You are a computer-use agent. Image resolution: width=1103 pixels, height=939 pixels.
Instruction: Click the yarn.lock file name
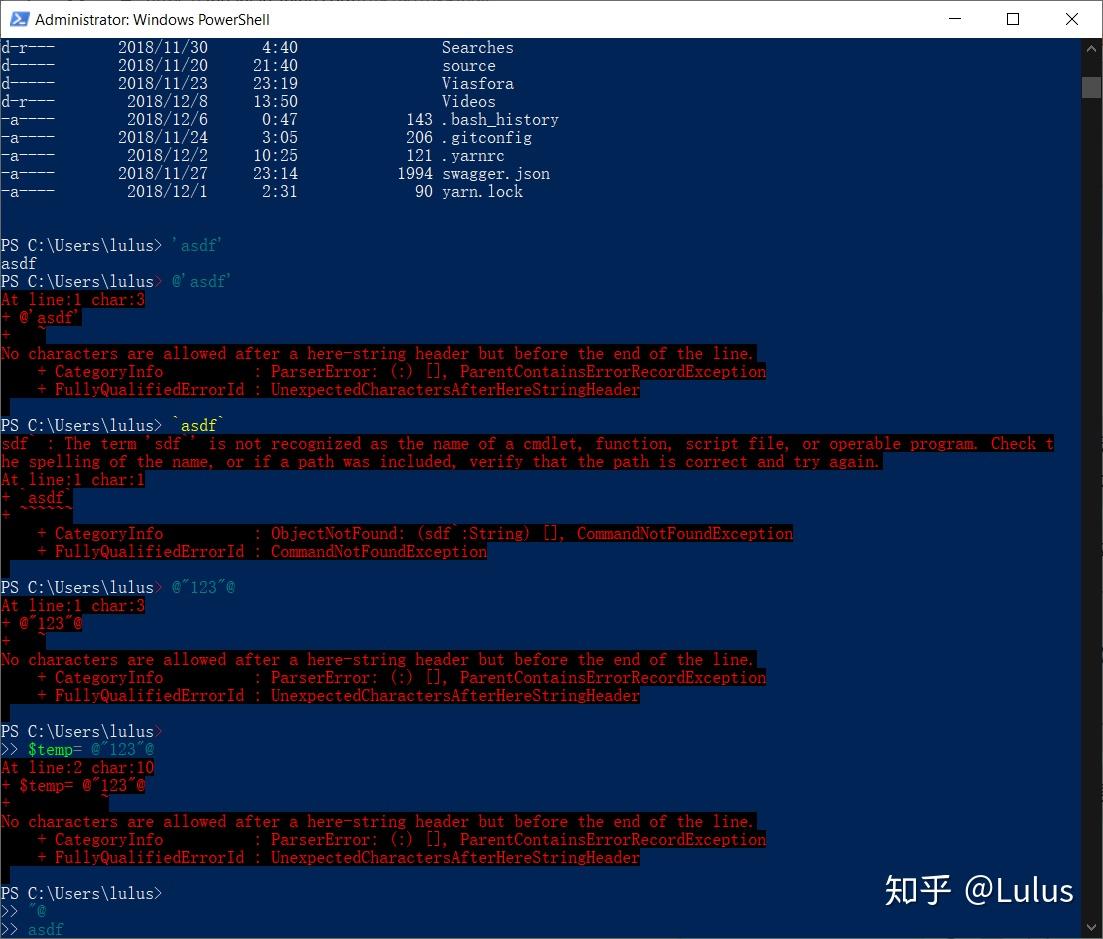click(x=482, y=191)
